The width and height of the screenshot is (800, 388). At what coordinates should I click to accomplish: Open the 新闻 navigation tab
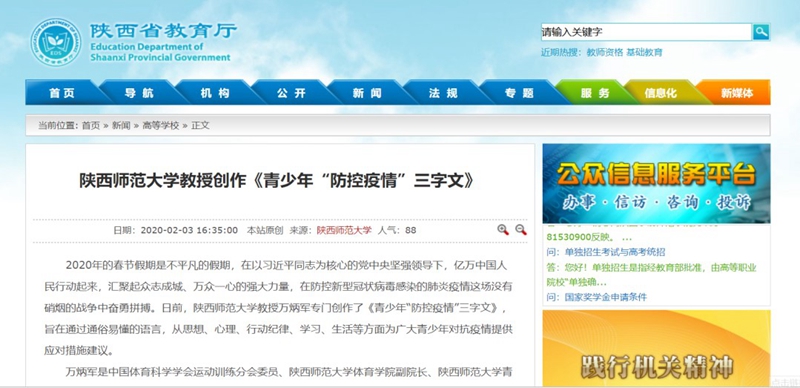(367, 93)
